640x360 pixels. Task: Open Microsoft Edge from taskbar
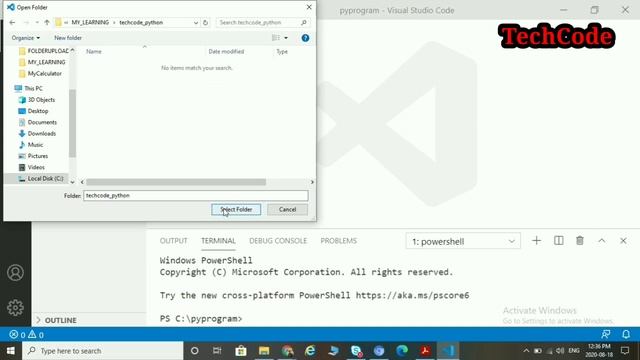[x=402, y=351]
